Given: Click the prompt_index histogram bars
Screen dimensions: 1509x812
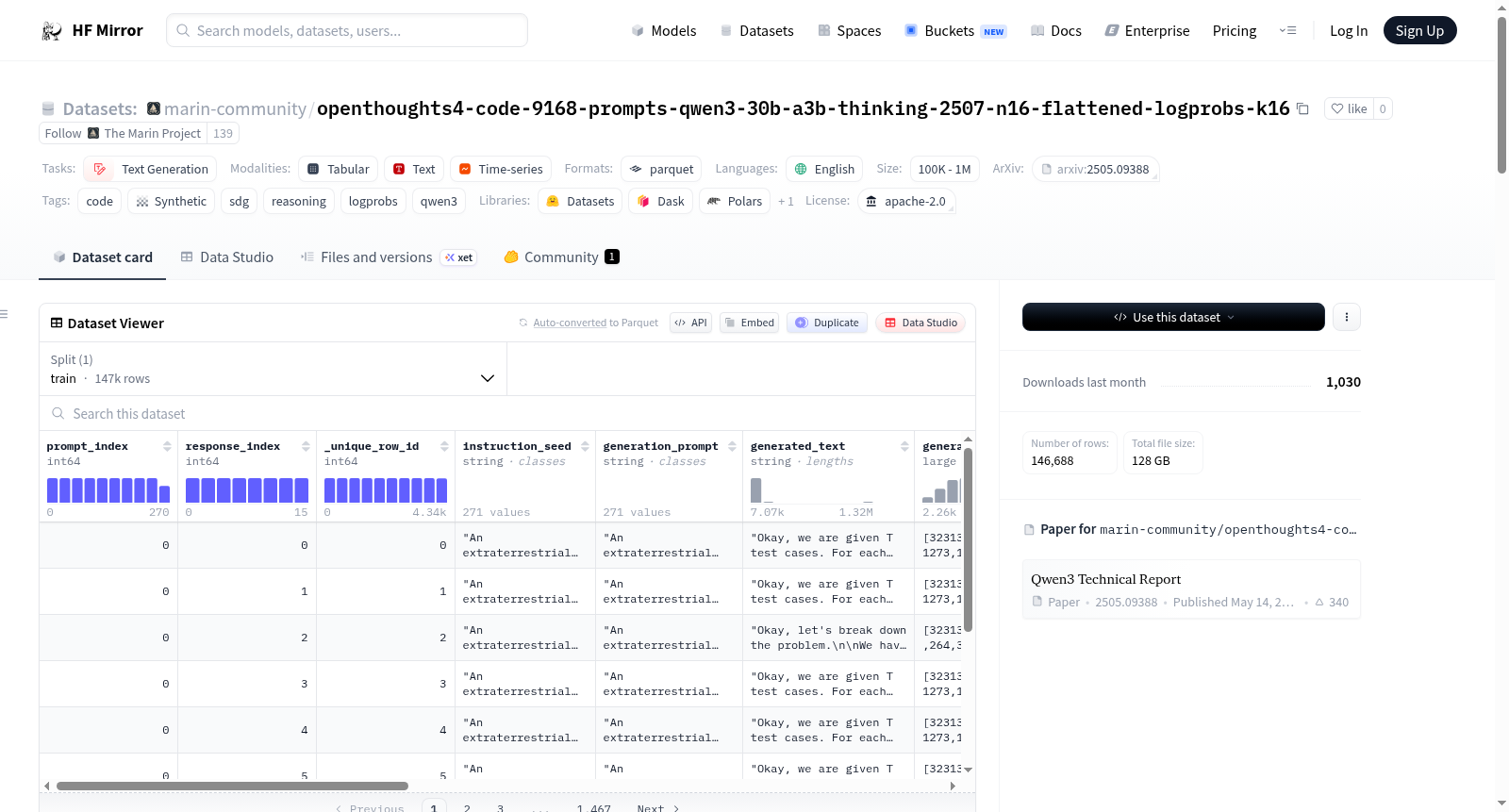Looking at the screenshot, I should pos(108,489).
